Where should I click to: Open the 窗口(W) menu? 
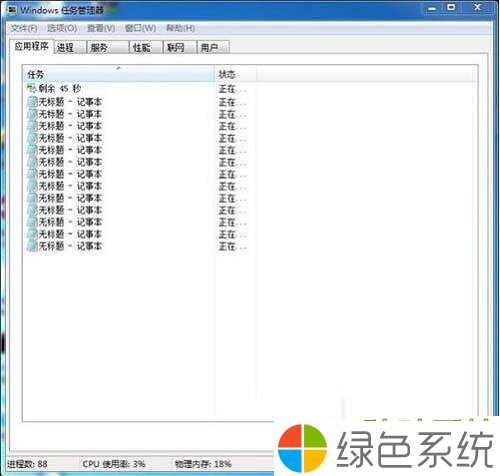pos(140,28)
